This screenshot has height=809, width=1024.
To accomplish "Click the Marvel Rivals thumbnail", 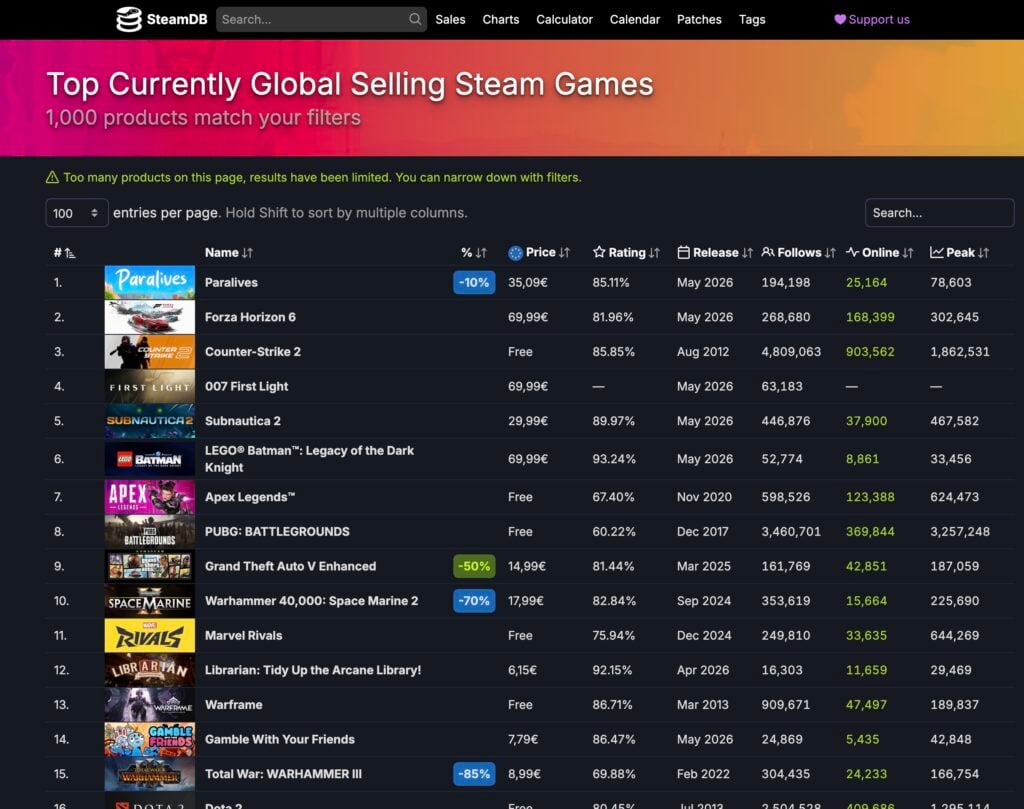I will (x=150, y=635).
